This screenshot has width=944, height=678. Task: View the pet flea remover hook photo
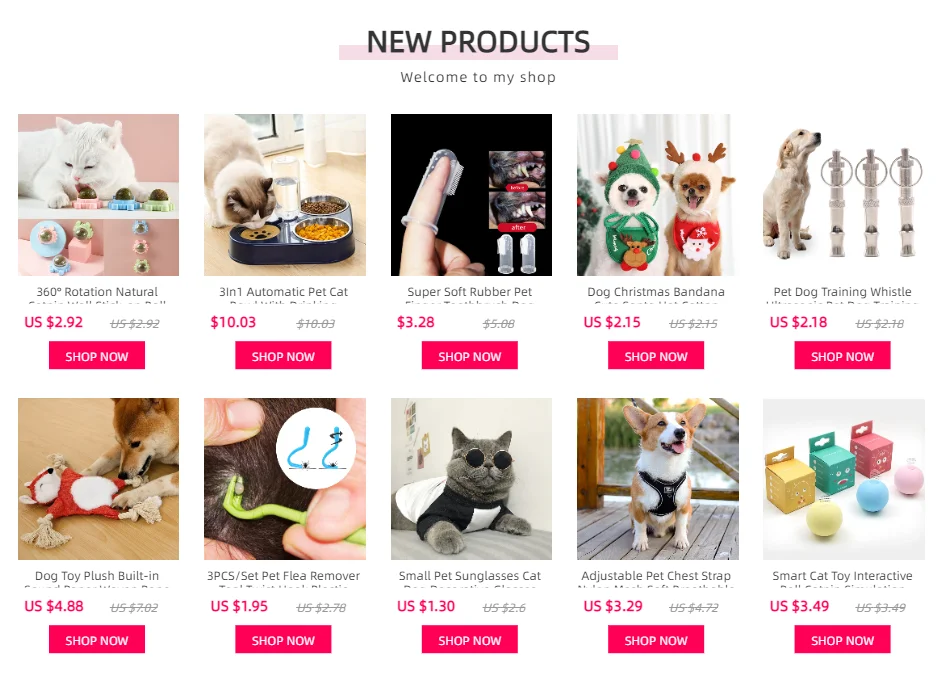tap(285, 479)
